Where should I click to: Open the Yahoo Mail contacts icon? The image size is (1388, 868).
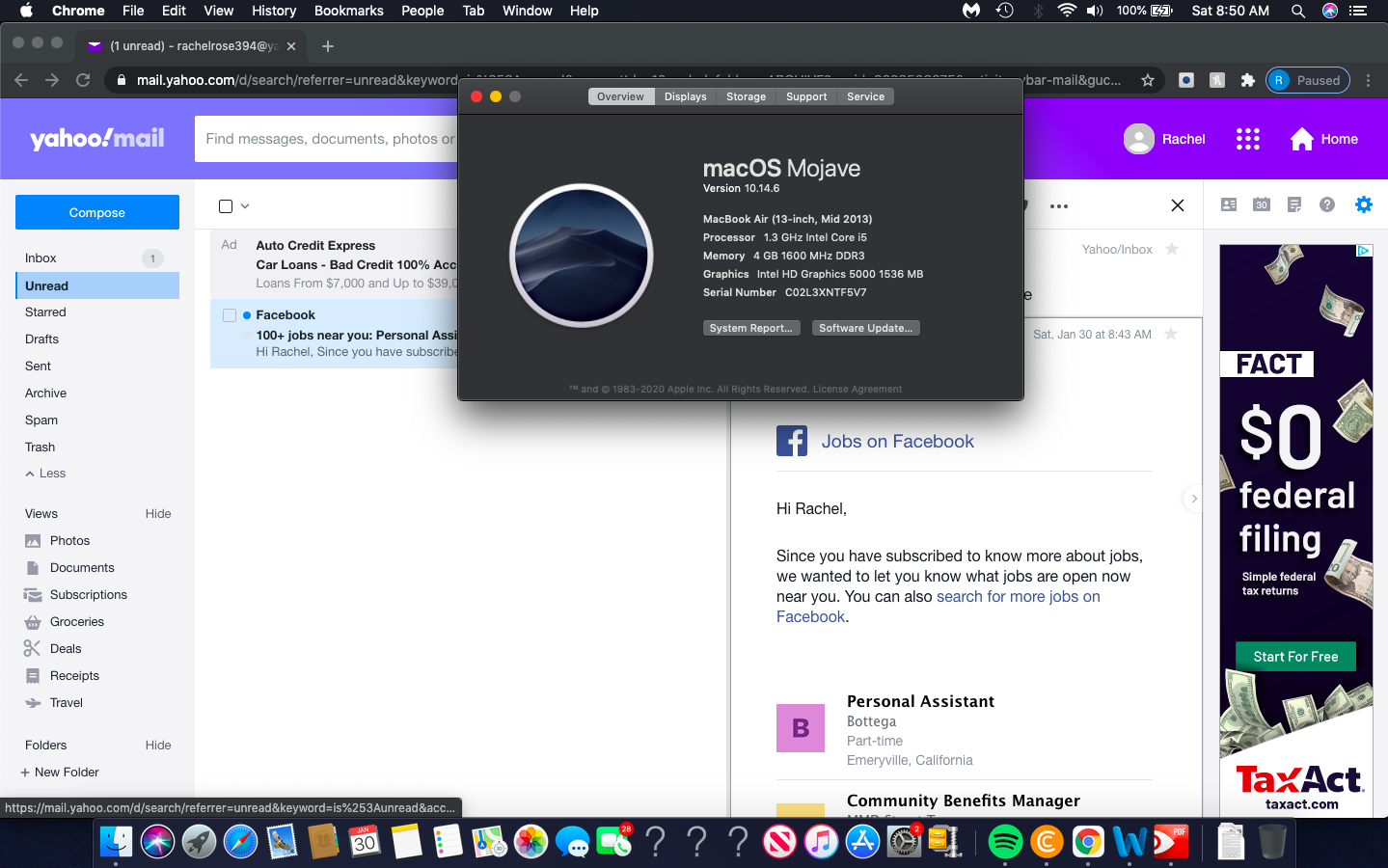pyautogui.click(x=1229, y=204)
